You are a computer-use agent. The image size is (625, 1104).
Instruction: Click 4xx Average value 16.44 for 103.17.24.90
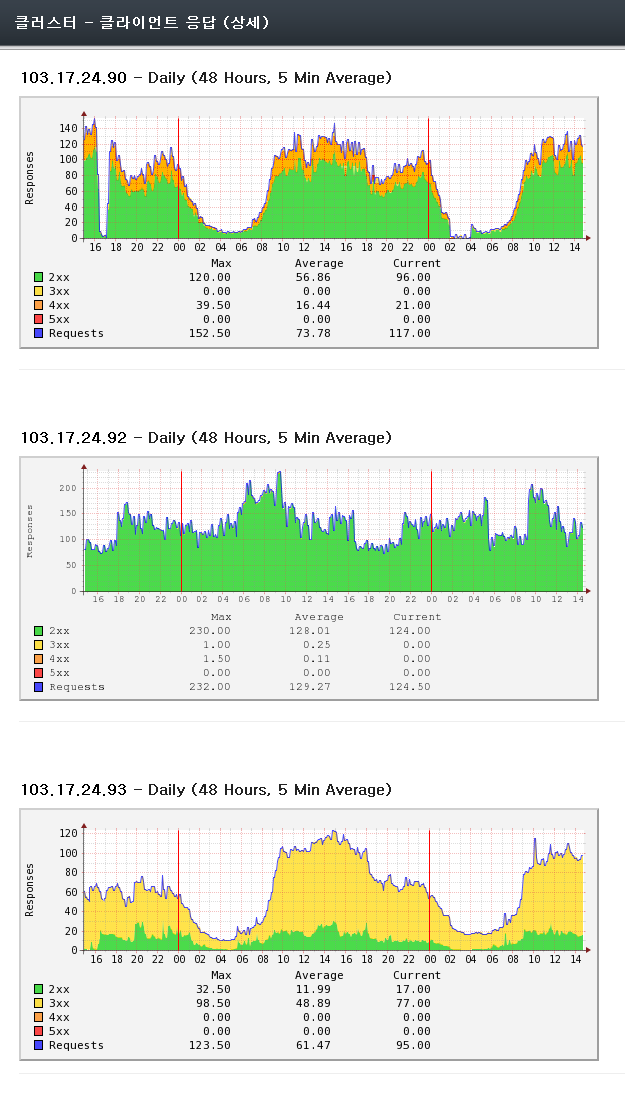tap(313, 306)
